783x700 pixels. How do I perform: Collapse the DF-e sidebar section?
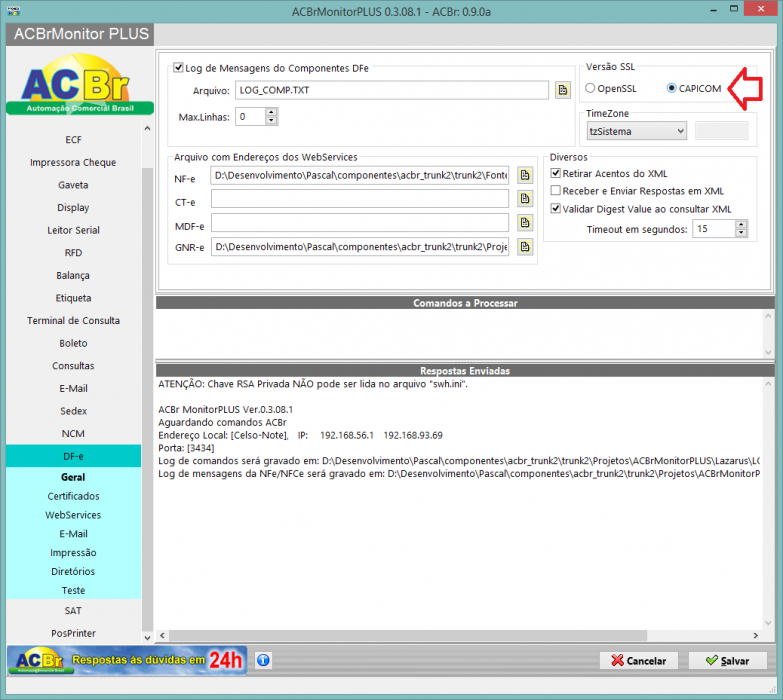73,456
